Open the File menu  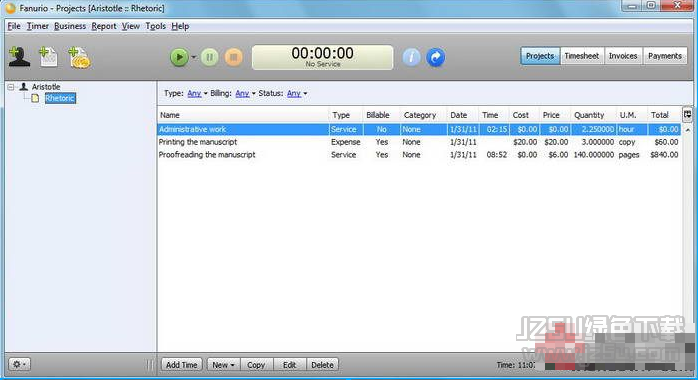pos(14,26)
